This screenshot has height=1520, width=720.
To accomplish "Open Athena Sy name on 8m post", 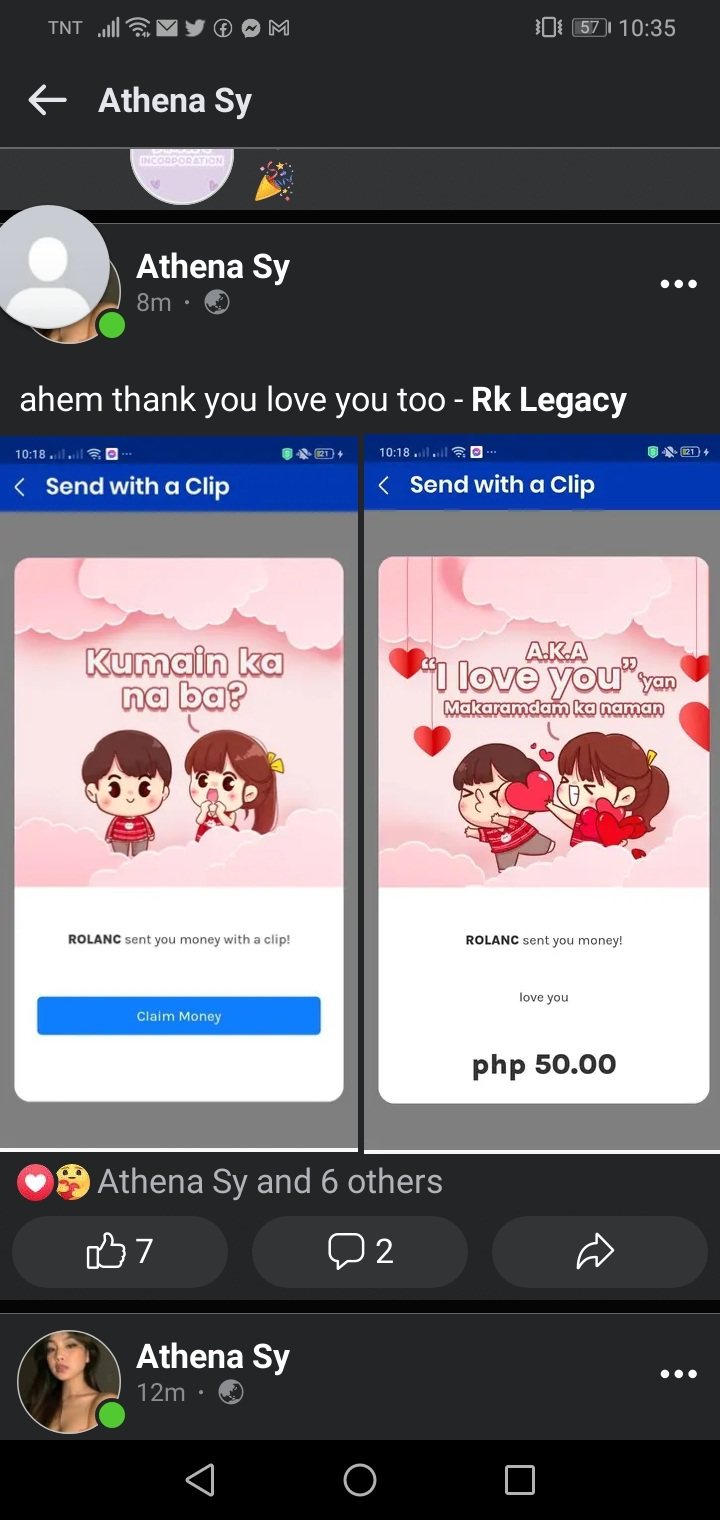I will pos(213,267).
